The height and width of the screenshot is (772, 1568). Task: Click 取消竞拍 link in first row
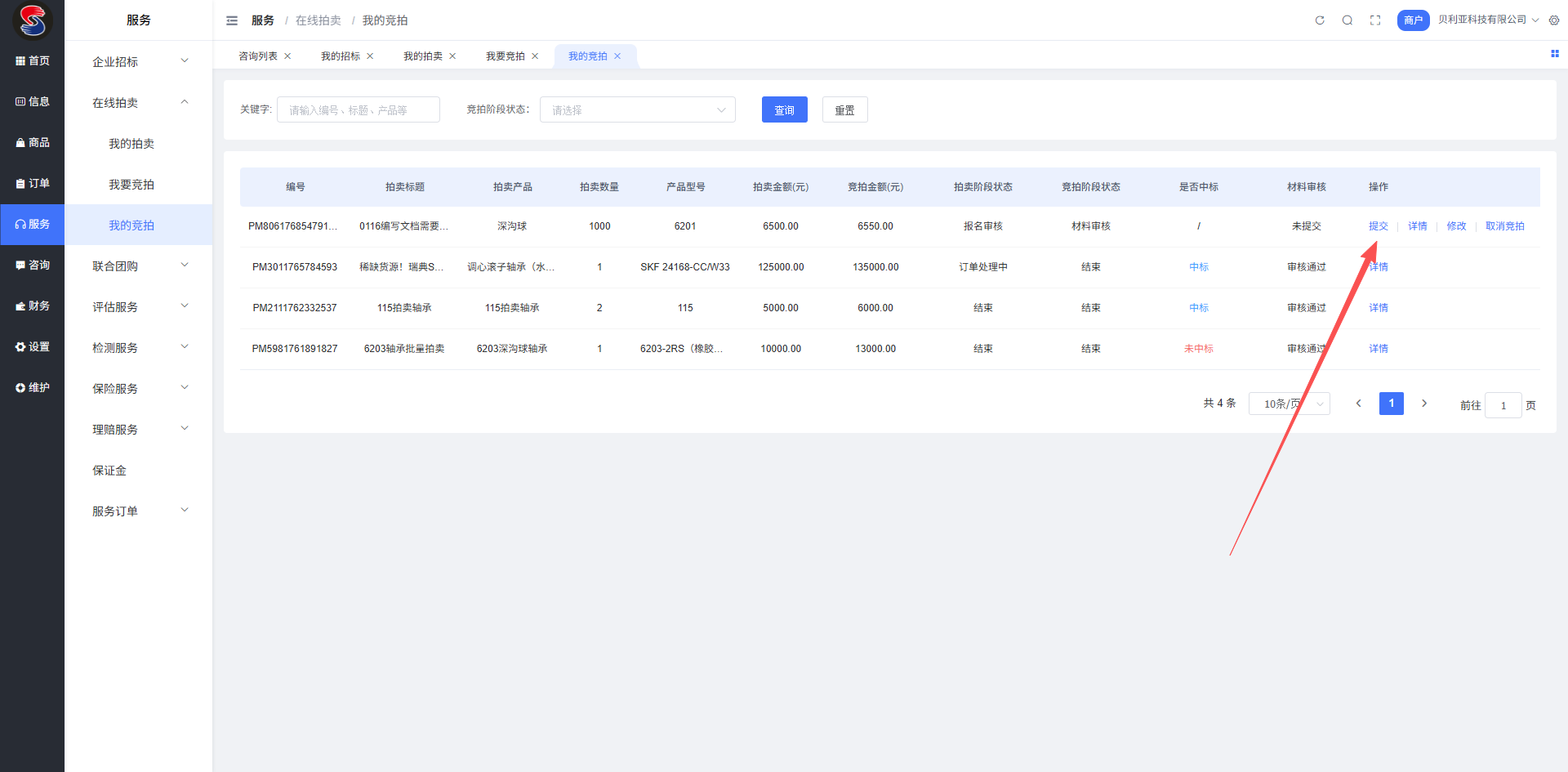1504,226
